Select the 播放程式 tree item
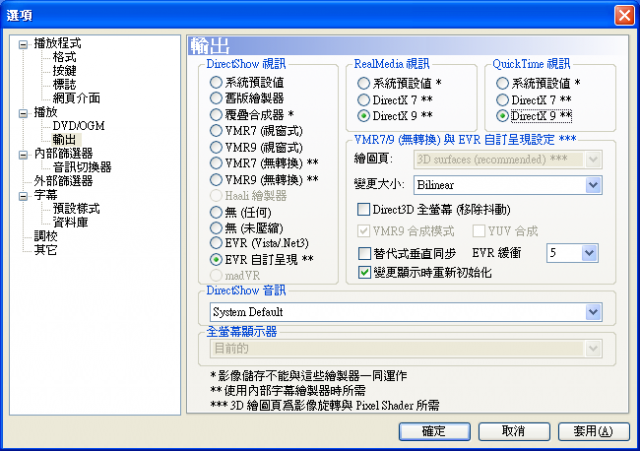The width and height of the screenshot is (640, 451). (x=57, y=43)
